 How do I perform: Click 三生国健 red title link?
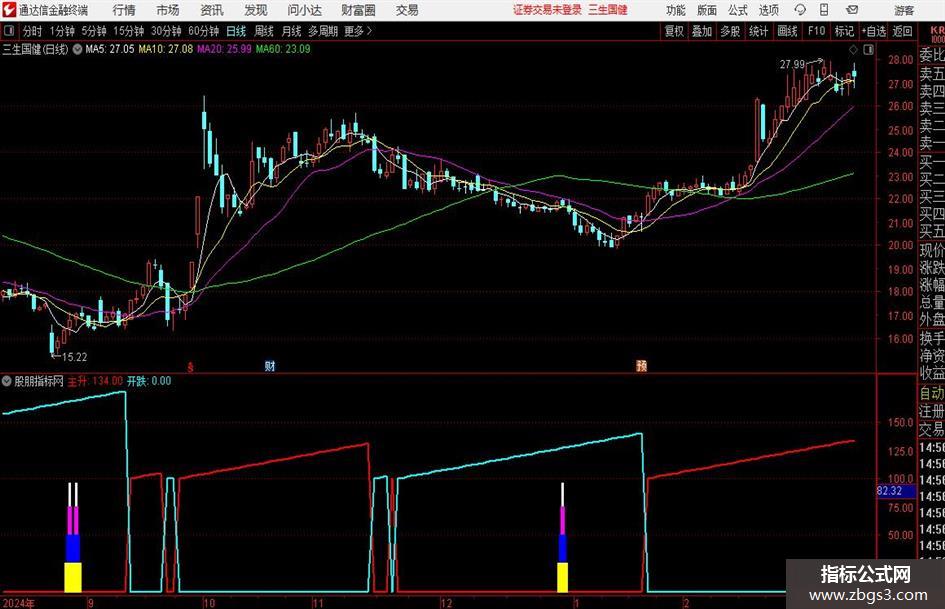[x=608, y=10]
